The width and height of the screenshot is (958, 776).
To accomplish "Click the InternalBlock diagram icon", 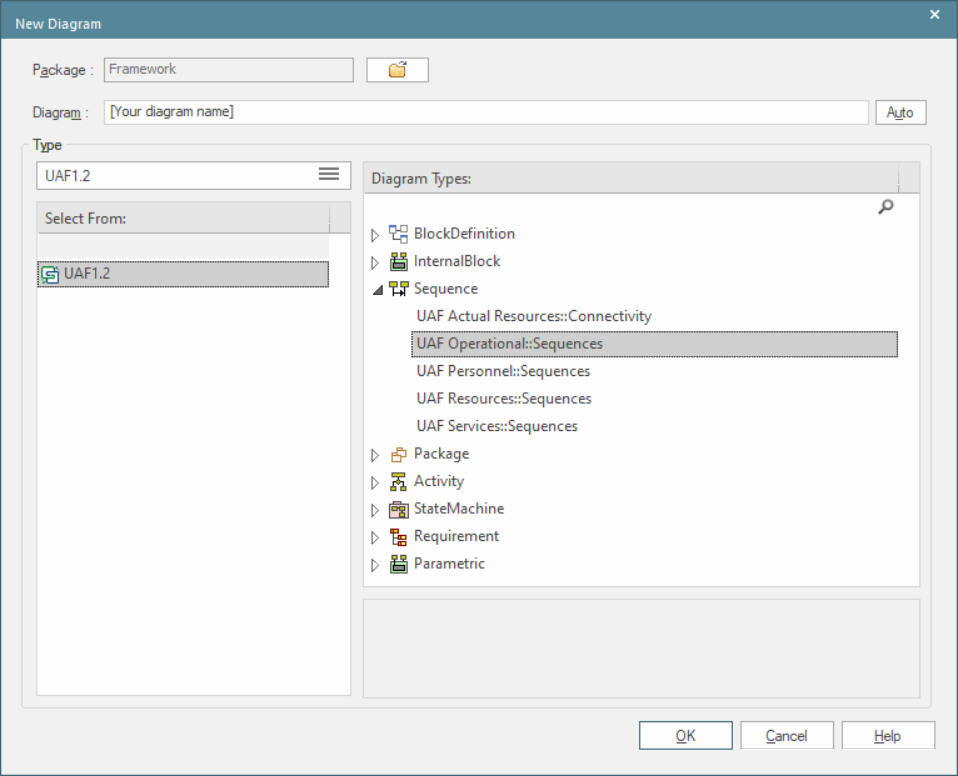I will point(398,262).
